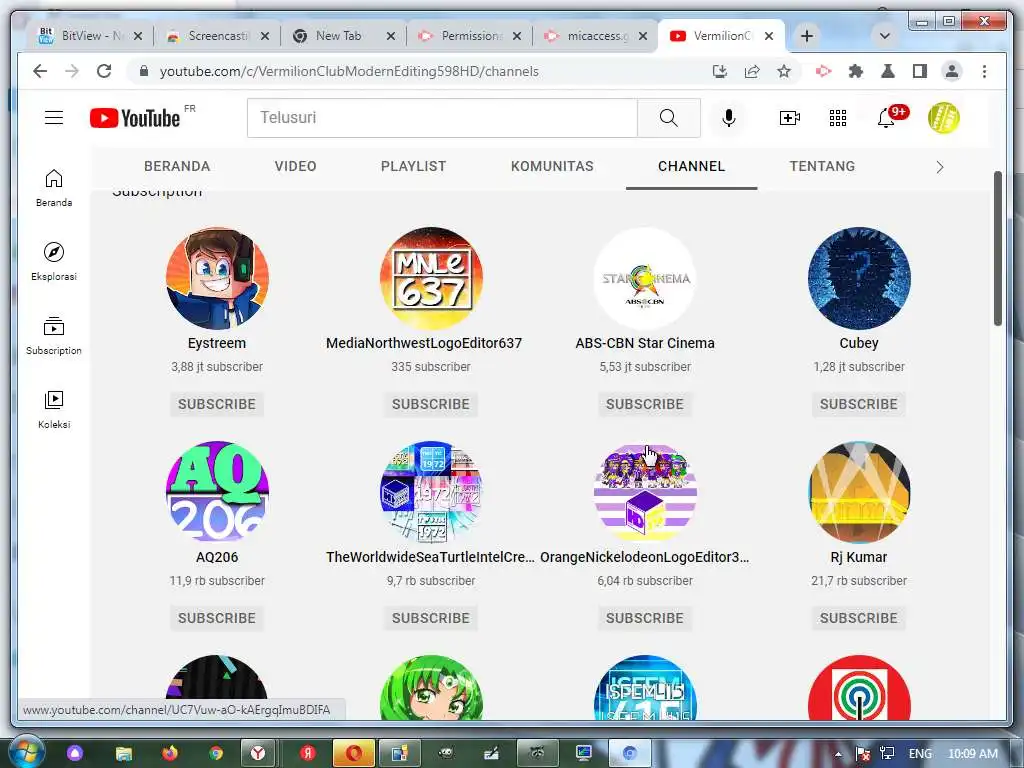
Task: Click in the Telusuri search field
Action: click(442, 118)
